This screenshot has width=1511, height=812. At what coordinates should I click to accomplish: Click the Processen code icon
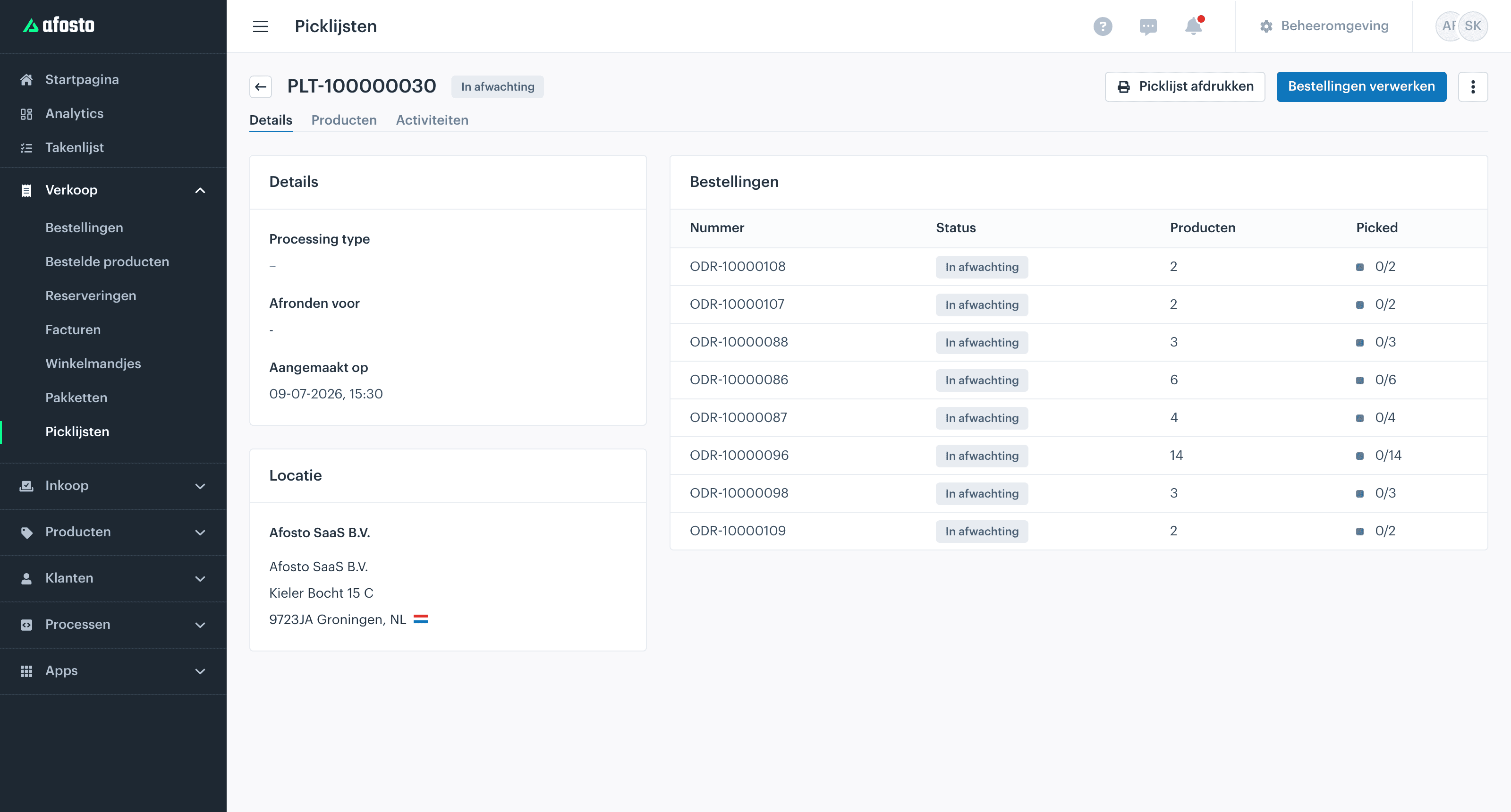(x=26, y=625)
